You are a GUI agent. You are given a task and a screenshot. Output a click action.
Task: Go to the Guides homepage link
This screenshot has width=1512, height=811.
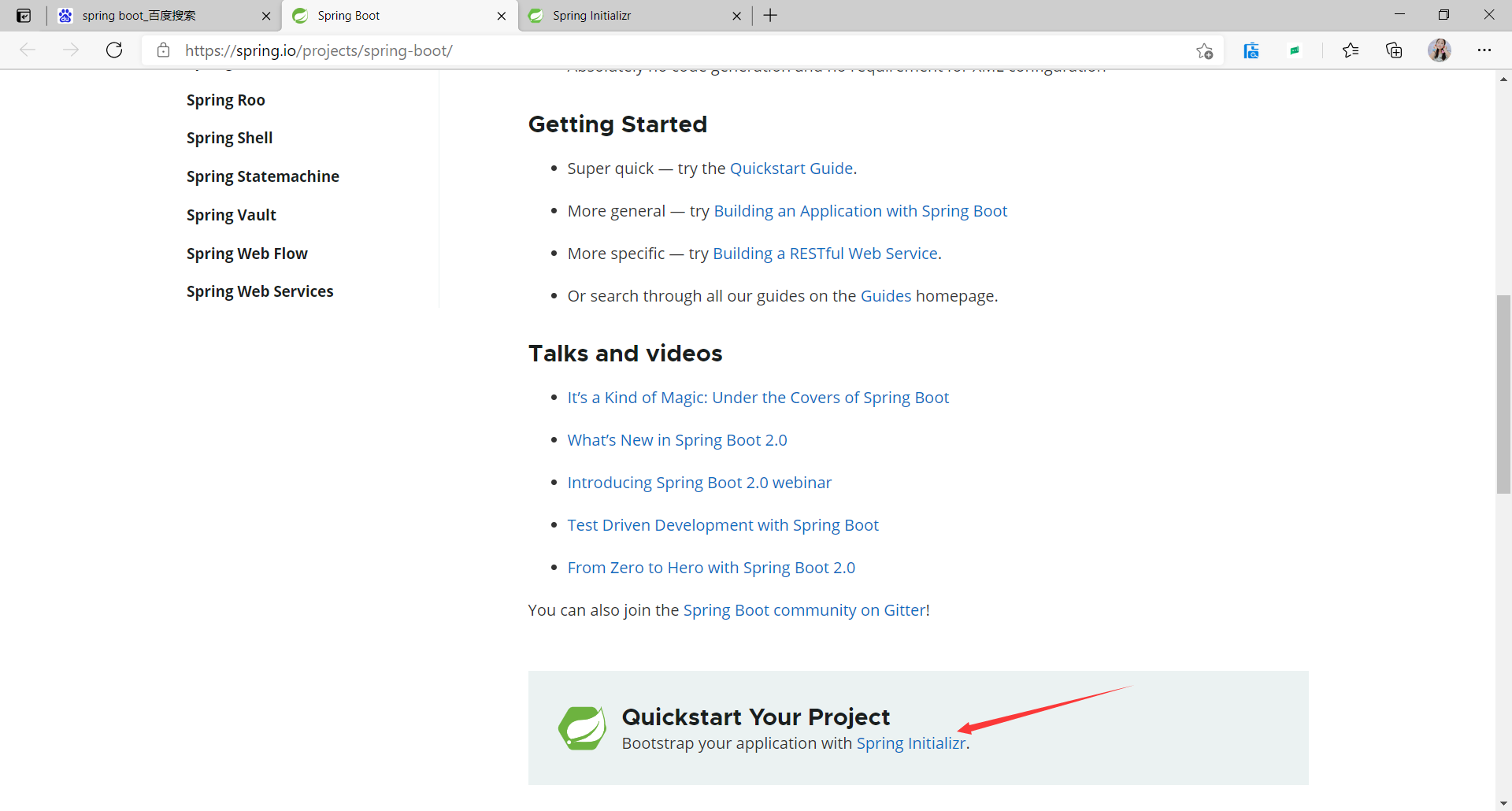886,296
